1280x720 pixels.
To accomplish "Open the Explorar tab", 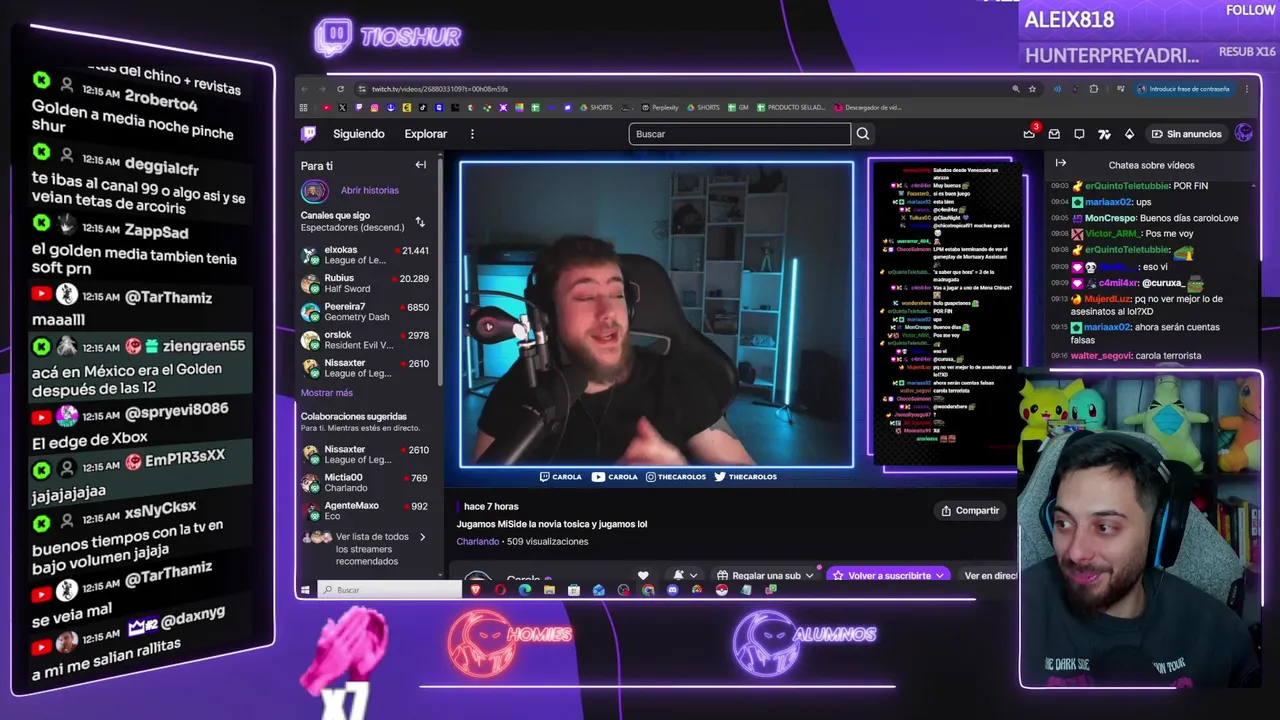I will (425, 134).
